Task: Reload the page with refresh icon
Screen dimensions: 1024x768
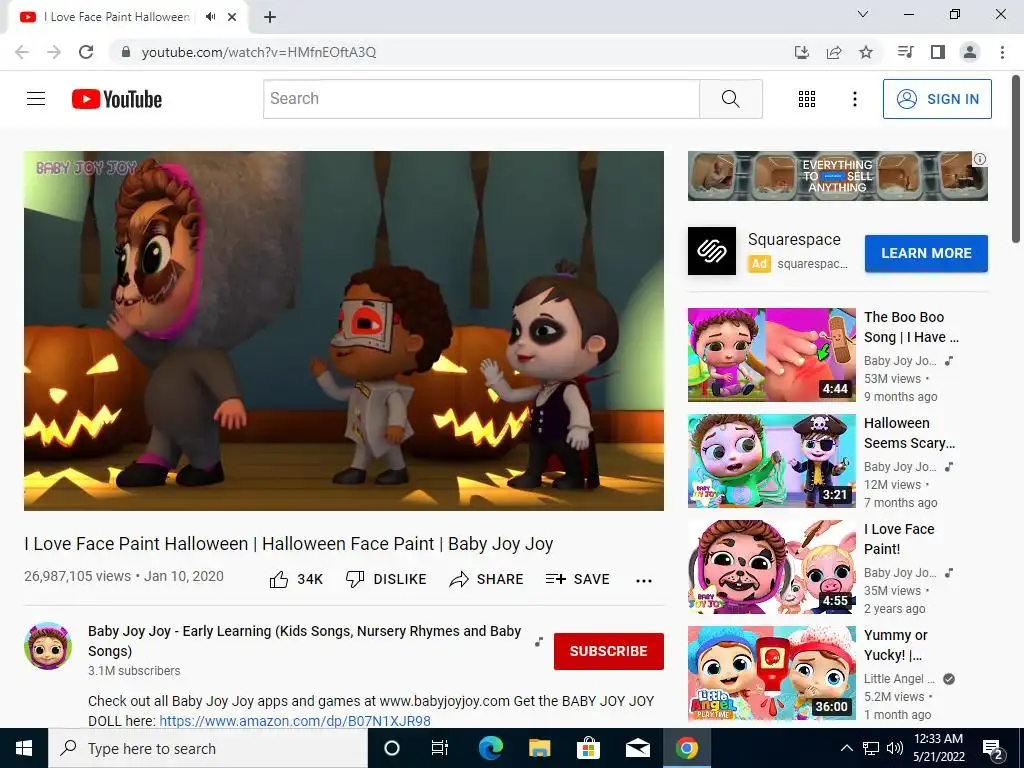Action: (86, 52)
